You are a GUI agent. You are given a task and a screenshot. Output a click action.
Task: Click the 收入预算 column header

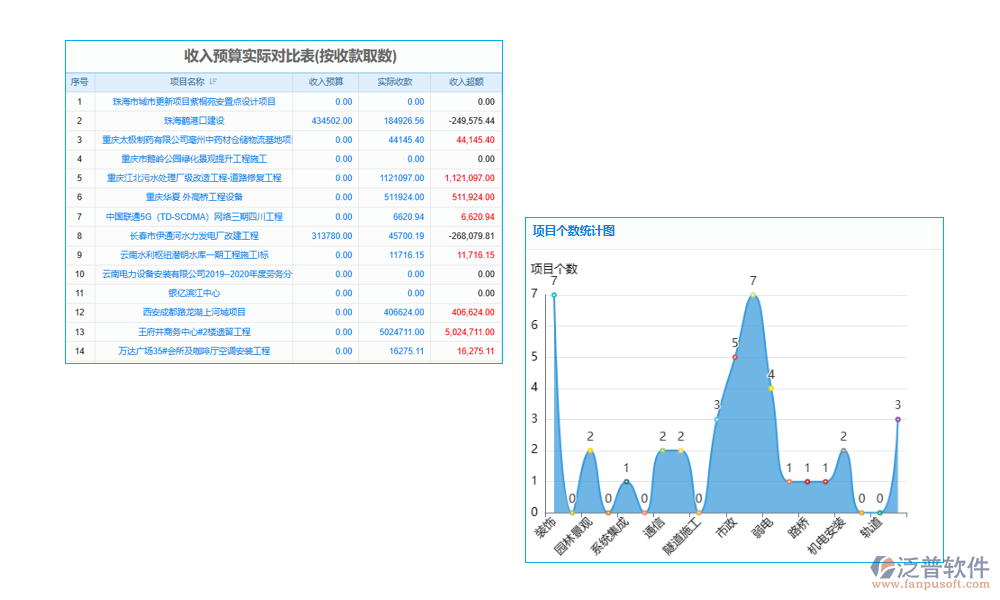326,82
